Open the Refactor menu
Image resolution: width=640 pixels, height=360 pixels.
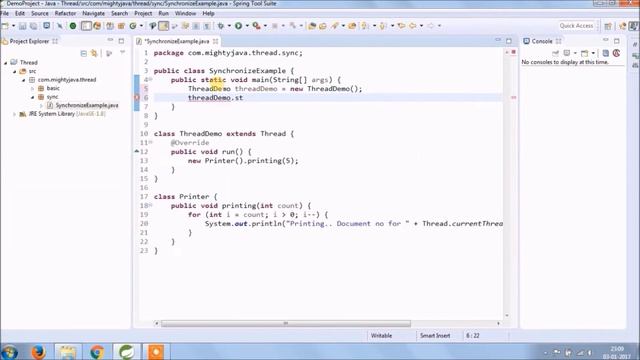[x=65, y=13]
